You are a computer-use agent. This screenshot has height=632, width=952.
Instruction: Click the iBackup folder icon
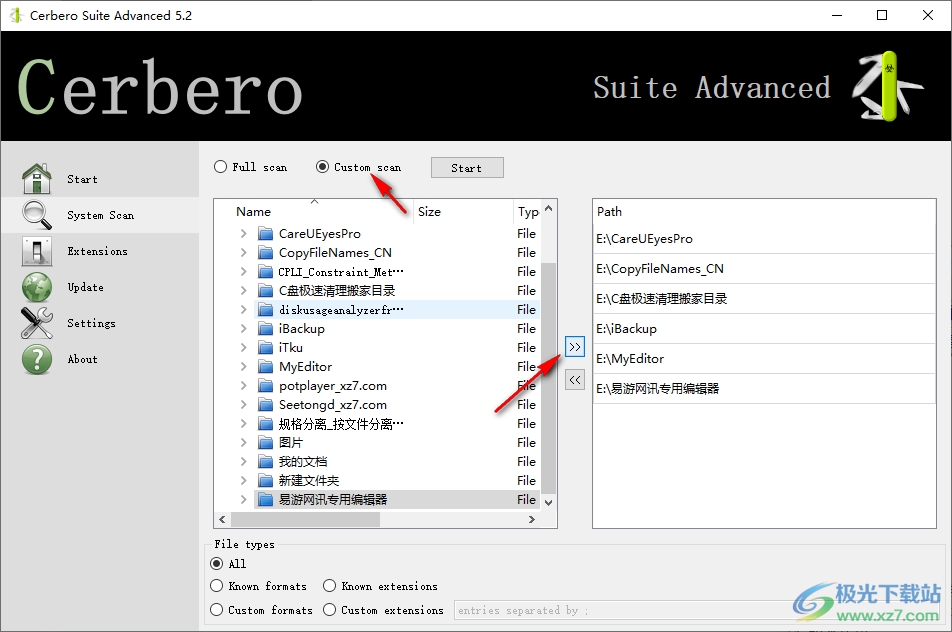coord(265,328)
